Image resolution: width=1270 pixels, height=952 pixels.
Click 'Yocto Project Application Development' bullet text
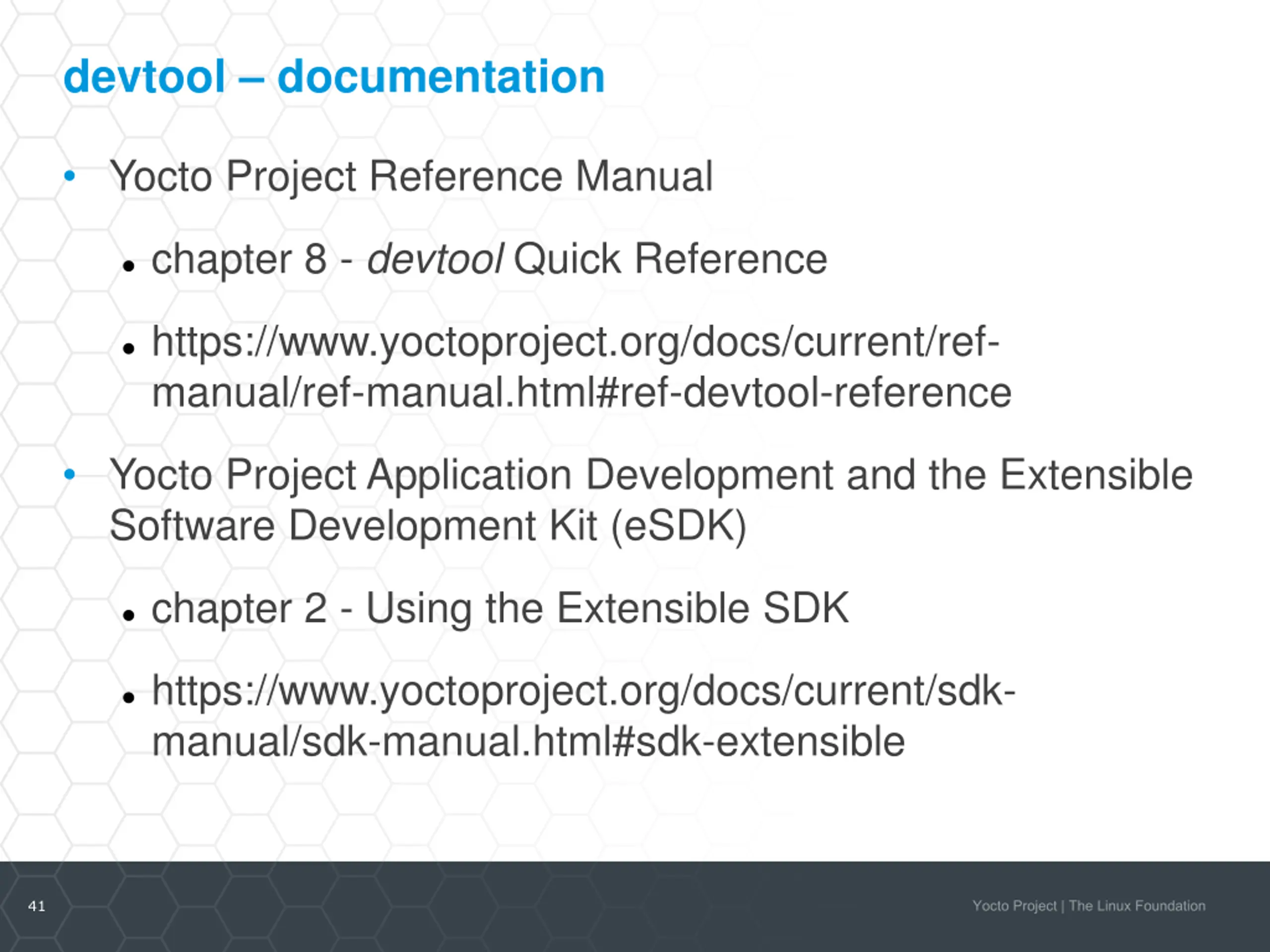click(x=651, y=500)
